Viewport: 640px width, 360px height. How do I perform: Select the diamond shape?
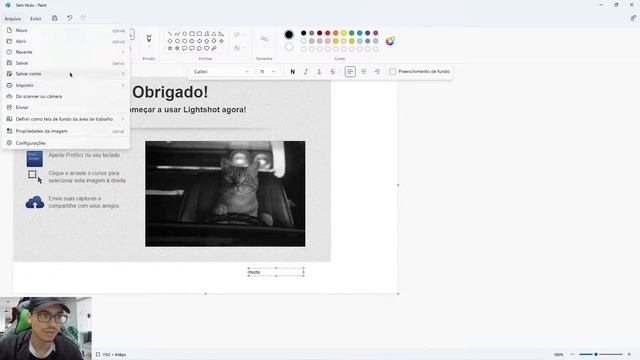tap(170, 41)
